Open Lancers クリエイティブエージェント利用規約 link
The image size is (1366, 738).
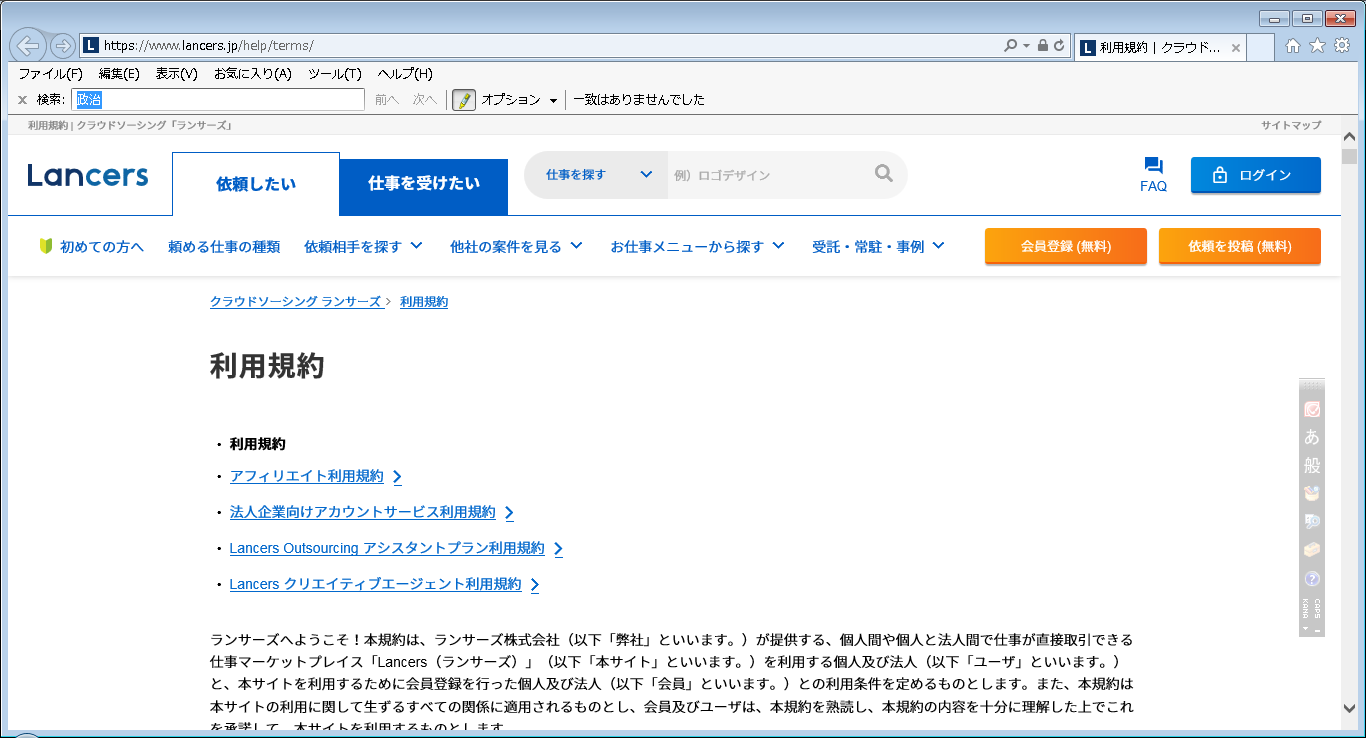pos(375,584)
